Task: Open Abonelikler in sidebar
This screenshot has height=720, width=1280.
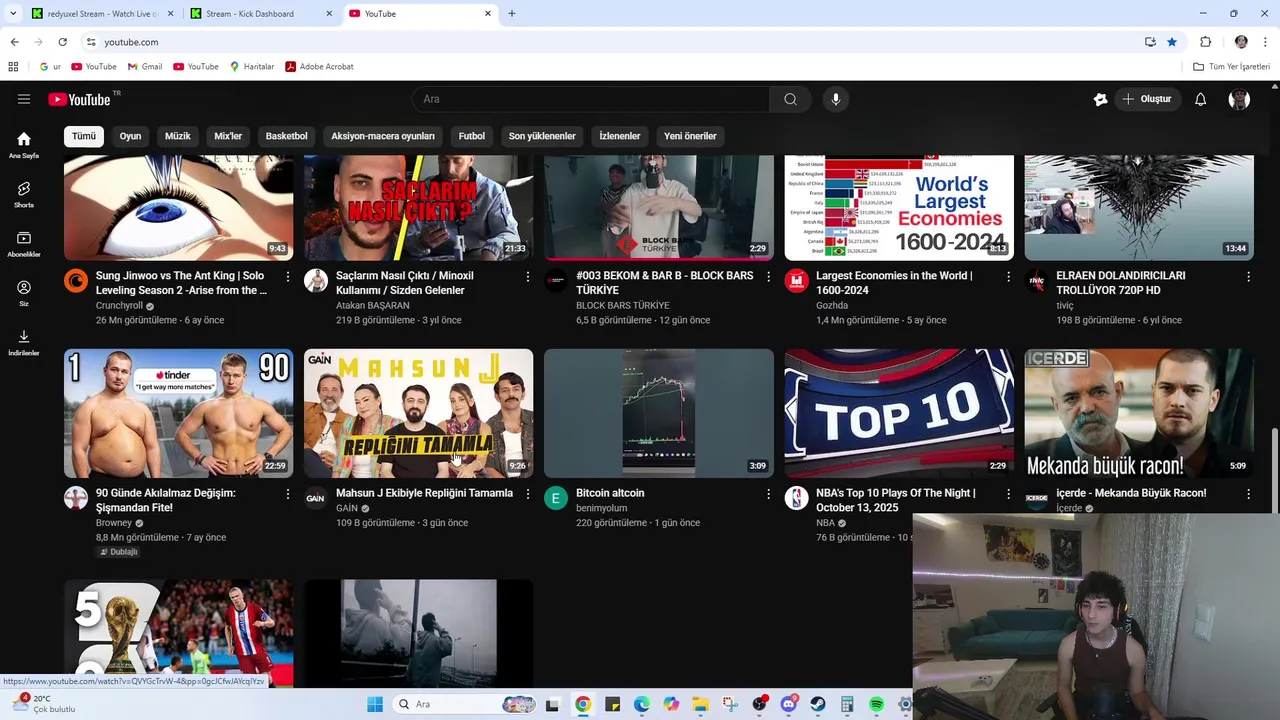Action: (24, 244)
